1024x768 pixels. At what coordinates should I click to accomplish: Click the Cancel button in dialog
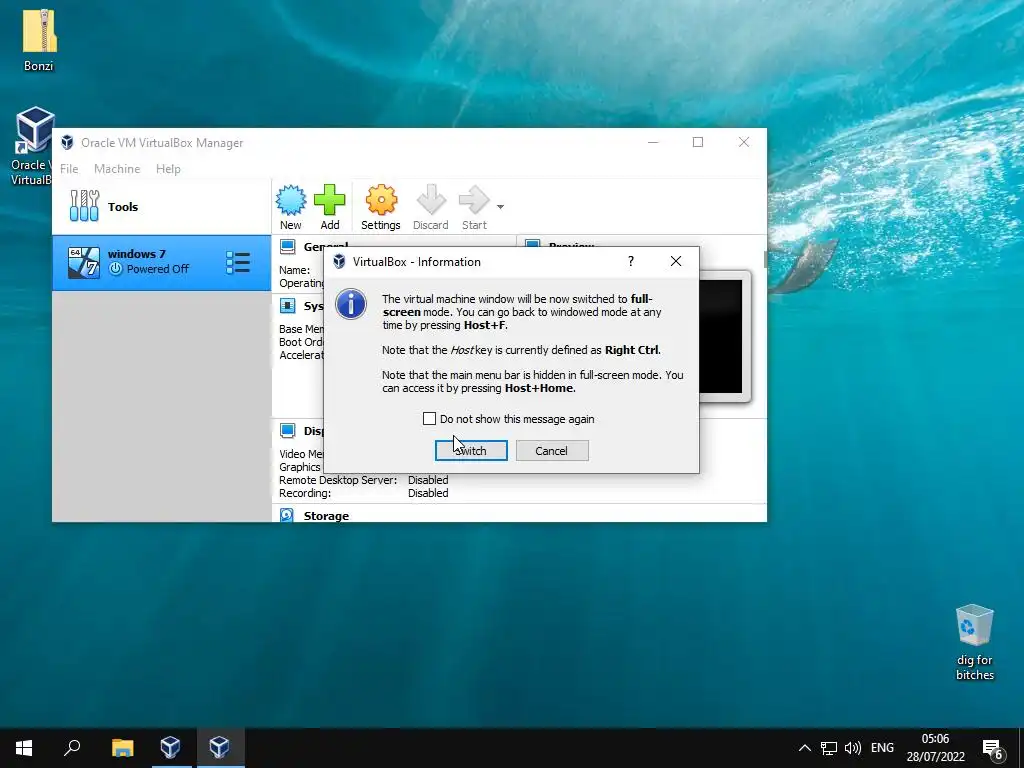tap(552, 451)
